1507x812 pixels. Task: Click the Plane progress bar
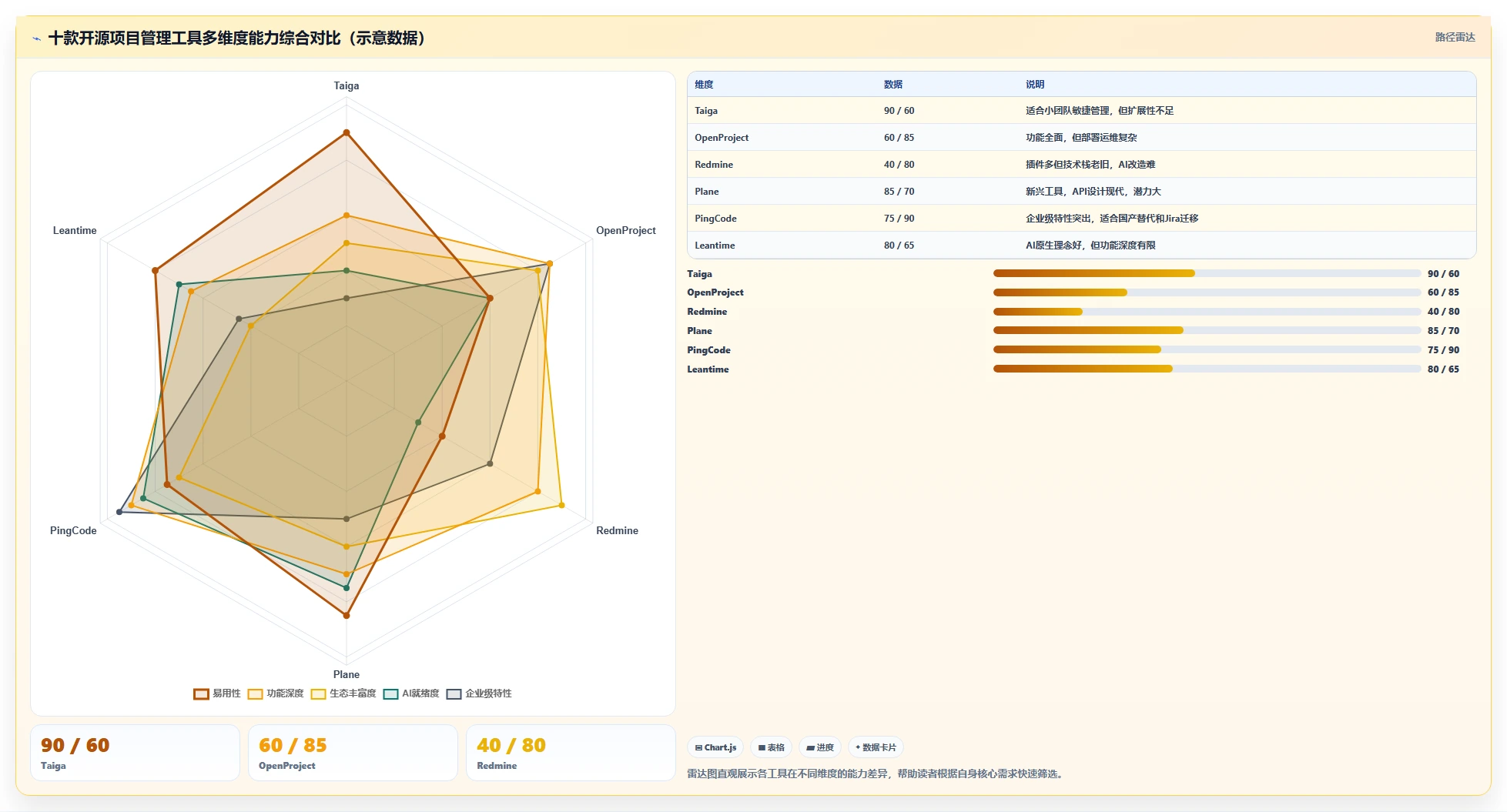coord(1207,330)
